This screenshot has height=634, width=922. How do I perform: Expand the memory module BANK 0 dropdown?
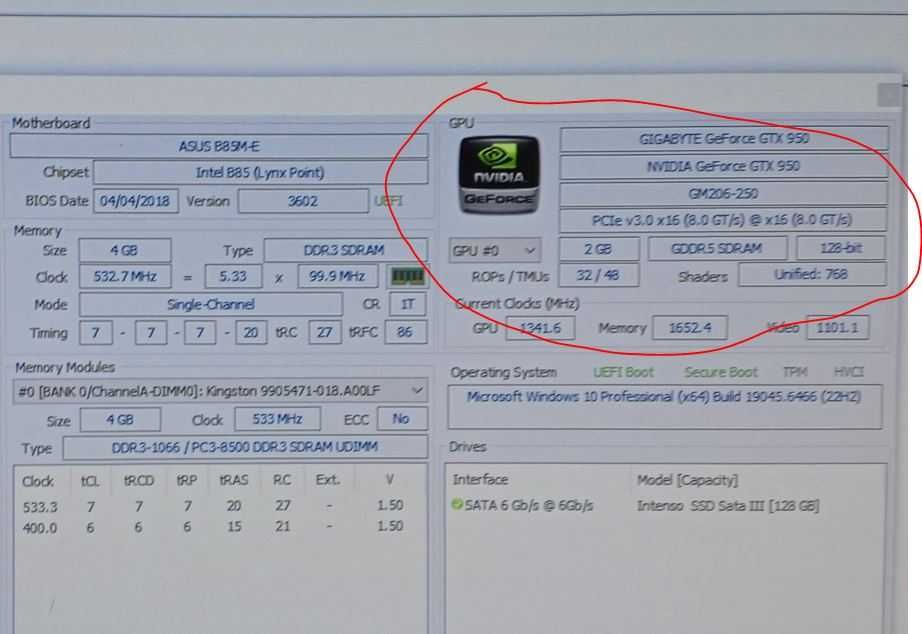coord(220,391)
